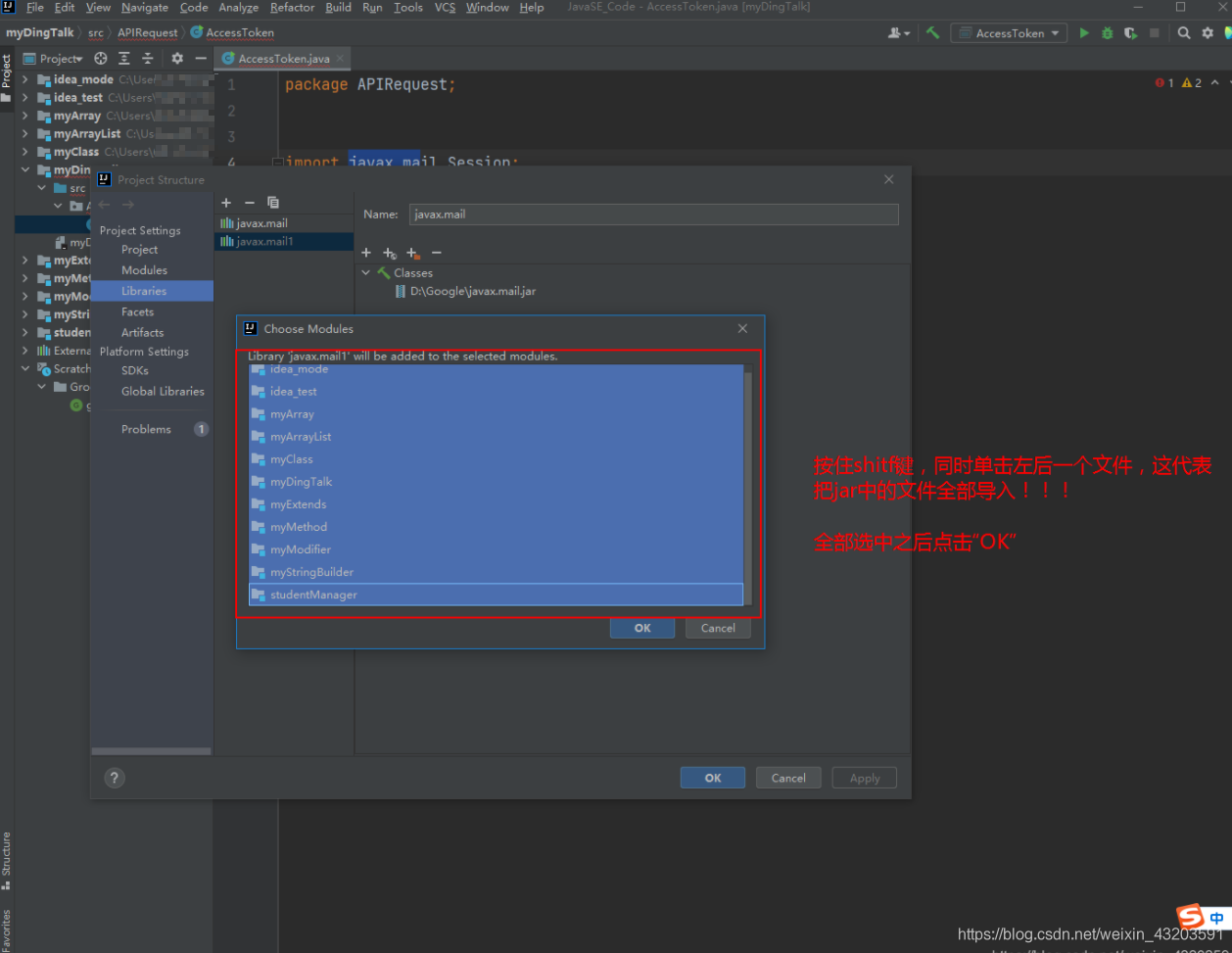
Task: Select the studentManager module in Choose Modules
Action: coord(497,595)
